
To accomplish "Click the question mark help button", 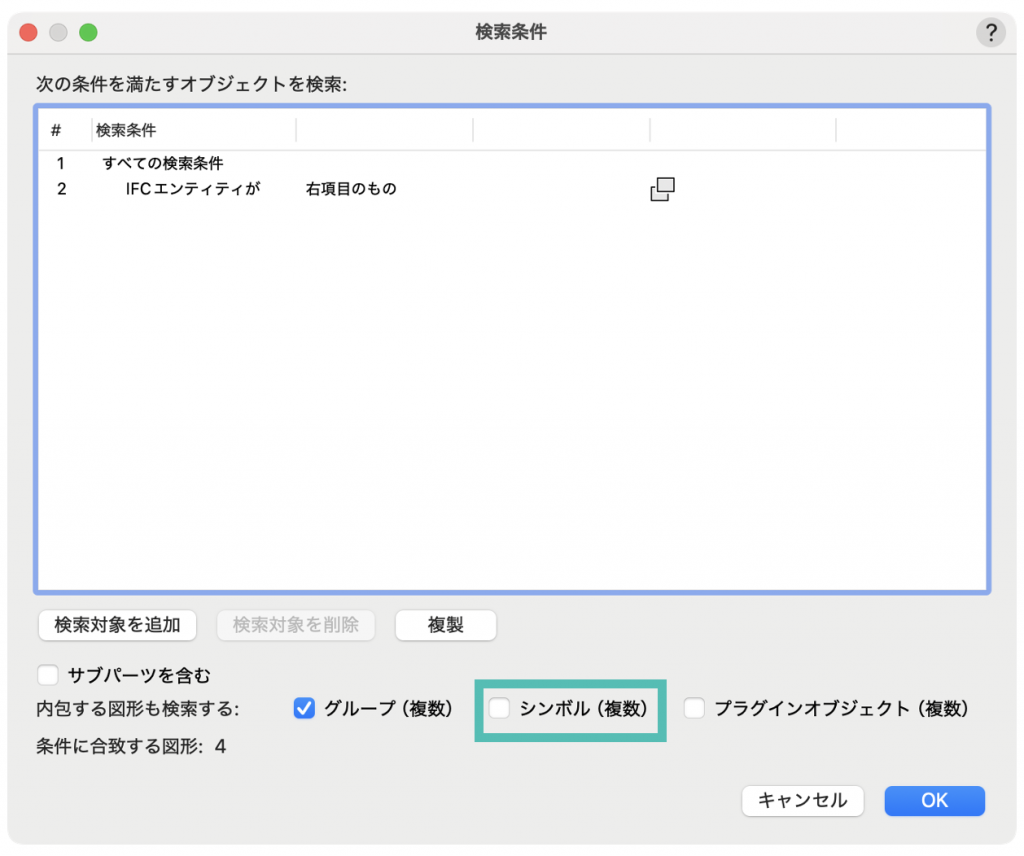I will coord(990,33).
